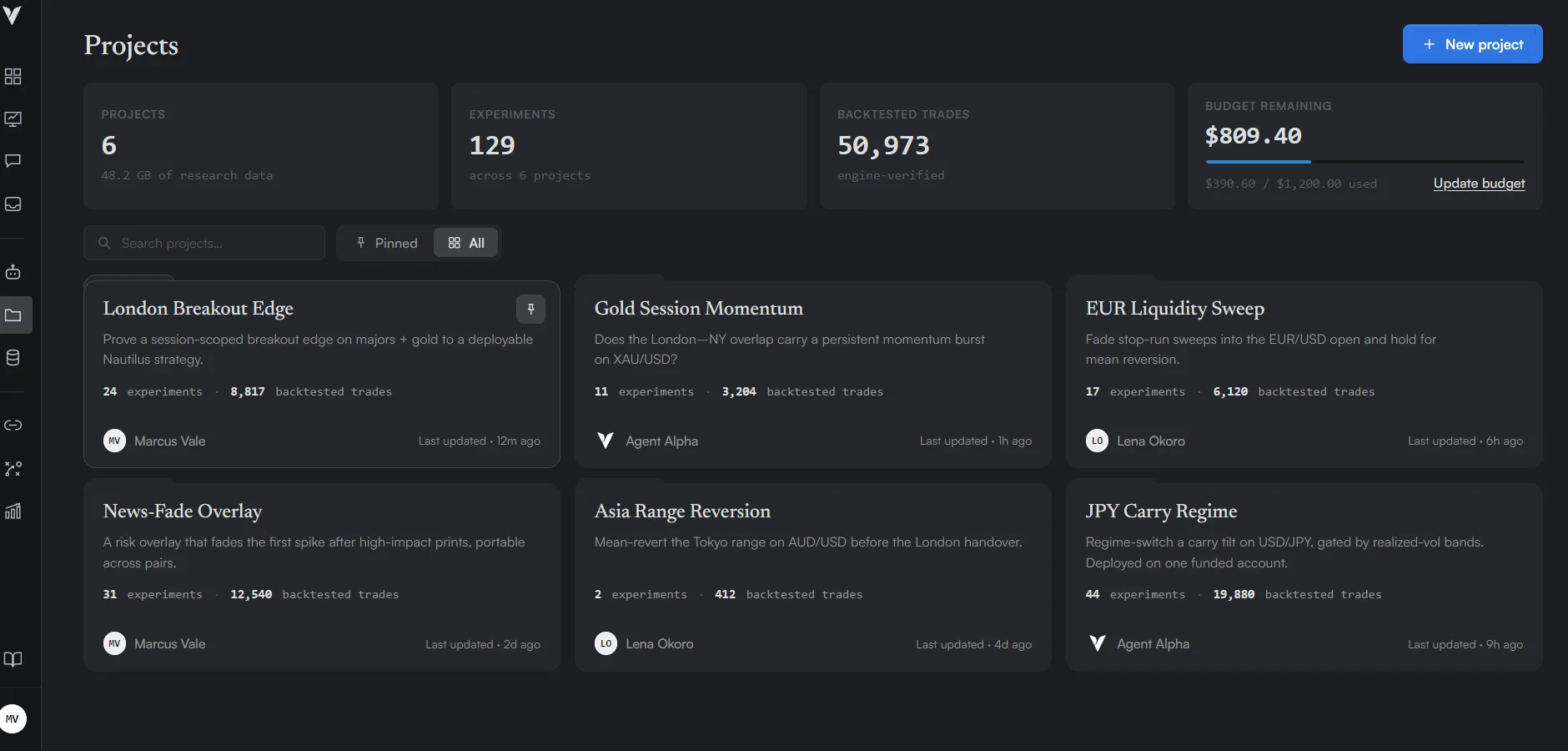Click the Update budget link
1568x751 pixels.
coord(1479,184)
